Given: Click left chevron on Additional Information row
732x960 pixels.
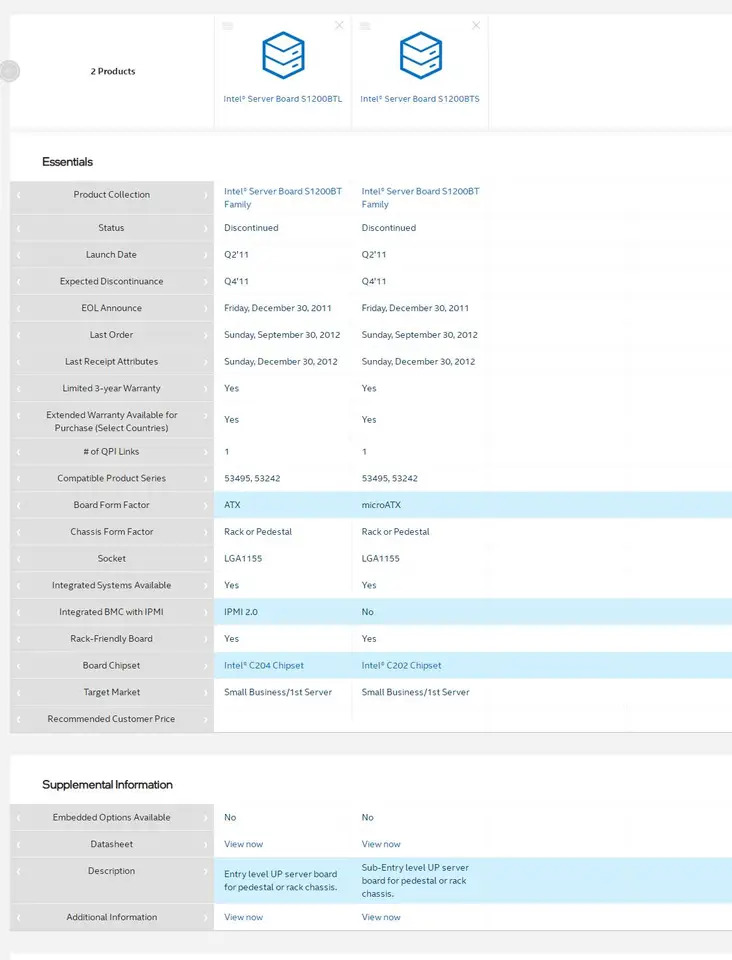Looking at the screenshot, I should pyautogui.click(x=18, y=918).
